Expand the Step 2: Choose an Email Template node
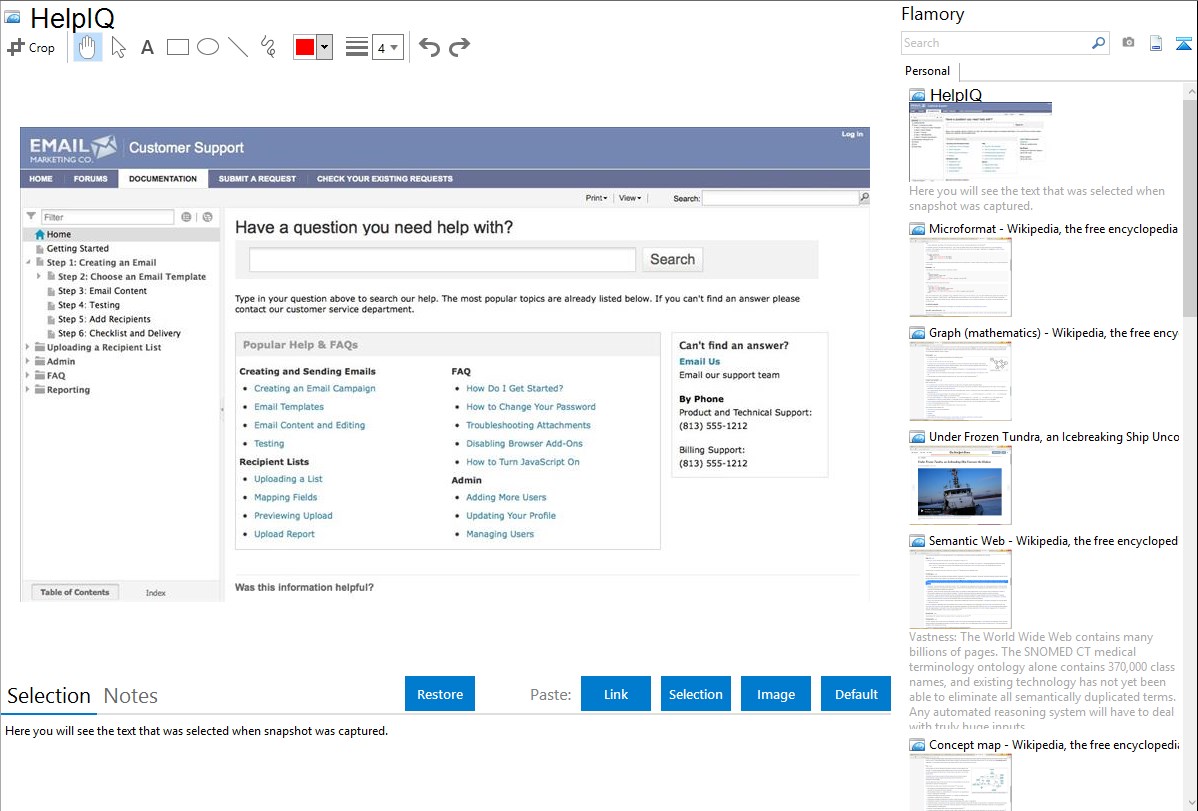Viewport: 1198px width, 811px height. [39, 277]
